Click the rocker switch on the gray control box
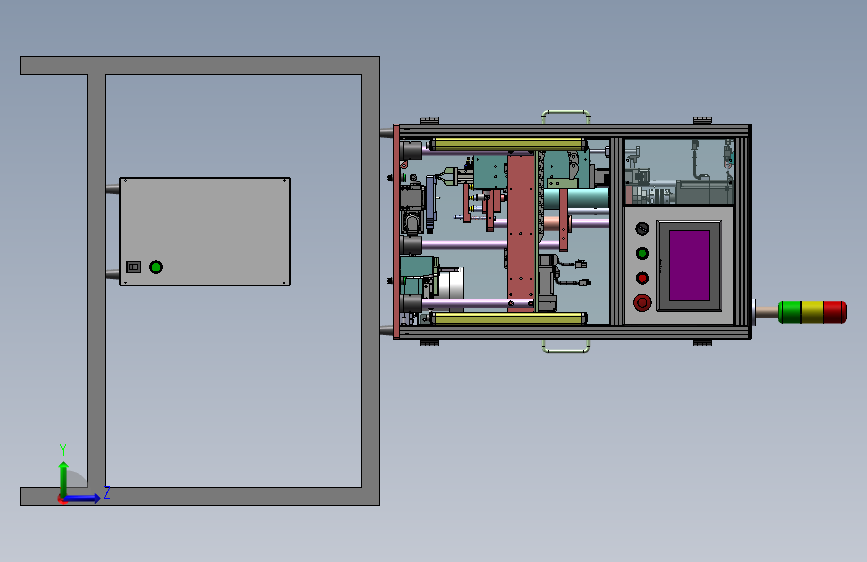867x562 pixels. tap(133, 267)
